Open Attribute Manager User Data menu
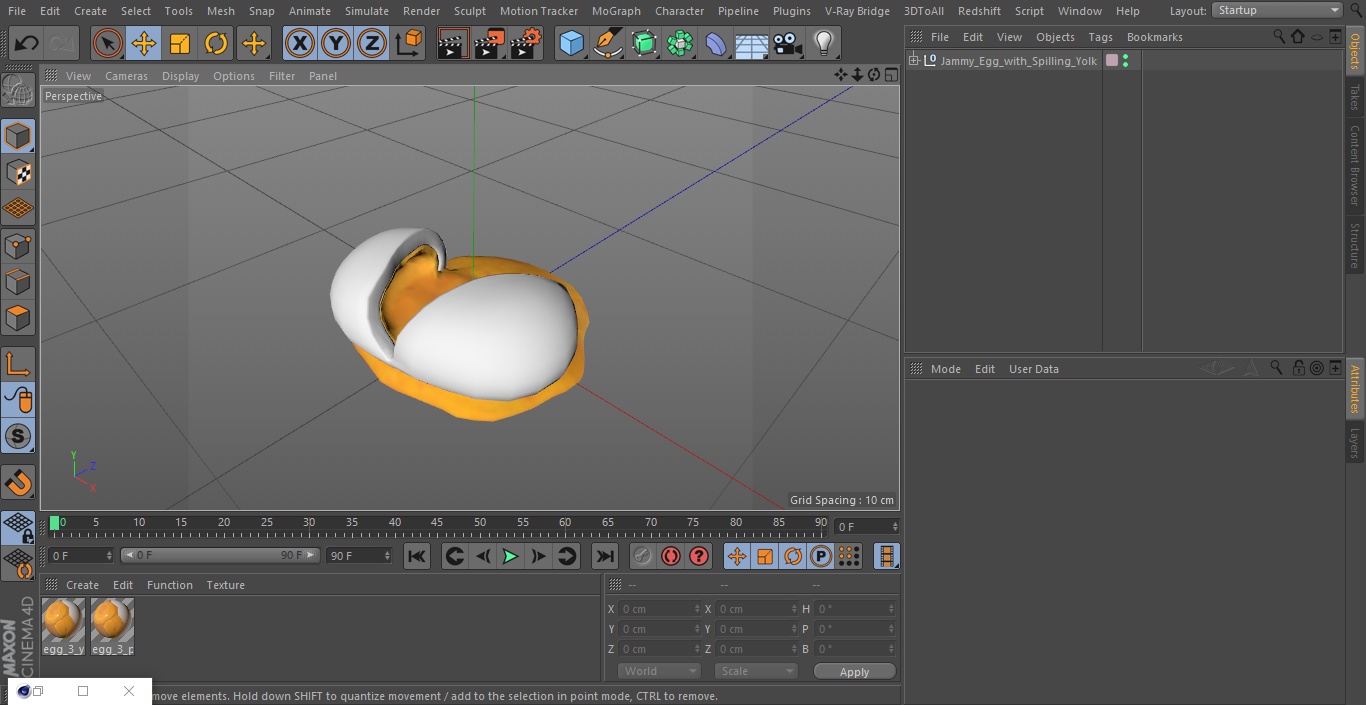The width and height of the screenshot is (1366, 705). click(1033, 369)
